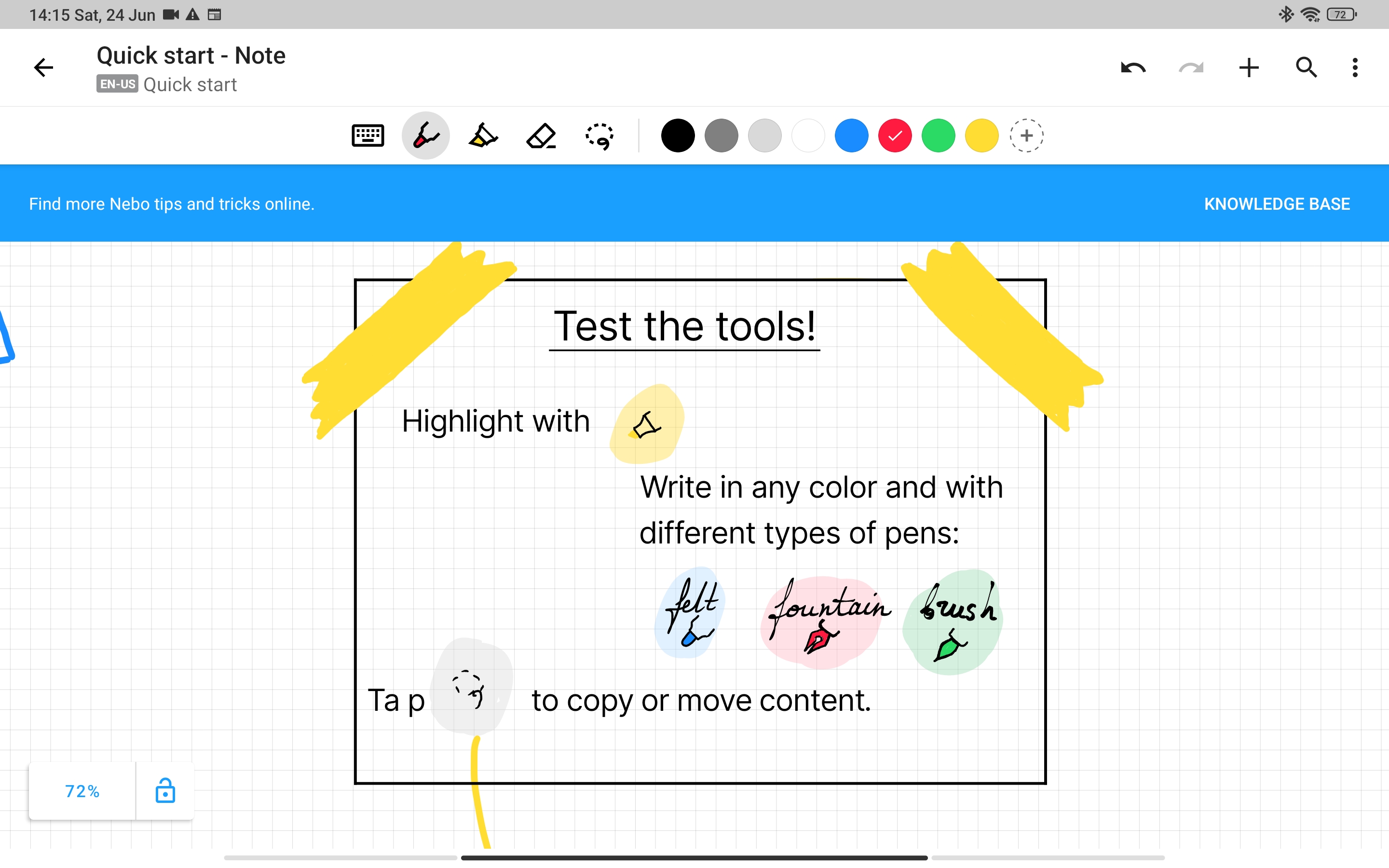Pick the yellow pen color

(981, 136)
